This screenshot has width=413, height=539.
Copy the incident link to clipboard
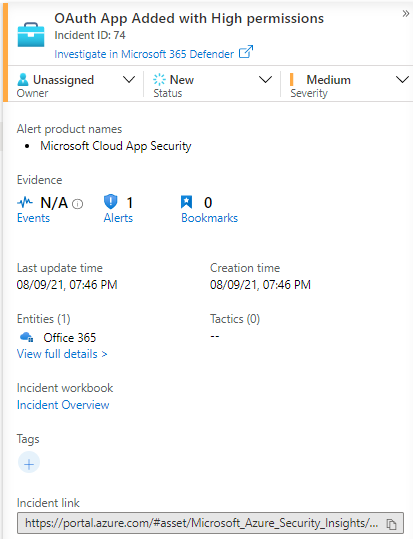coord(391,524)
